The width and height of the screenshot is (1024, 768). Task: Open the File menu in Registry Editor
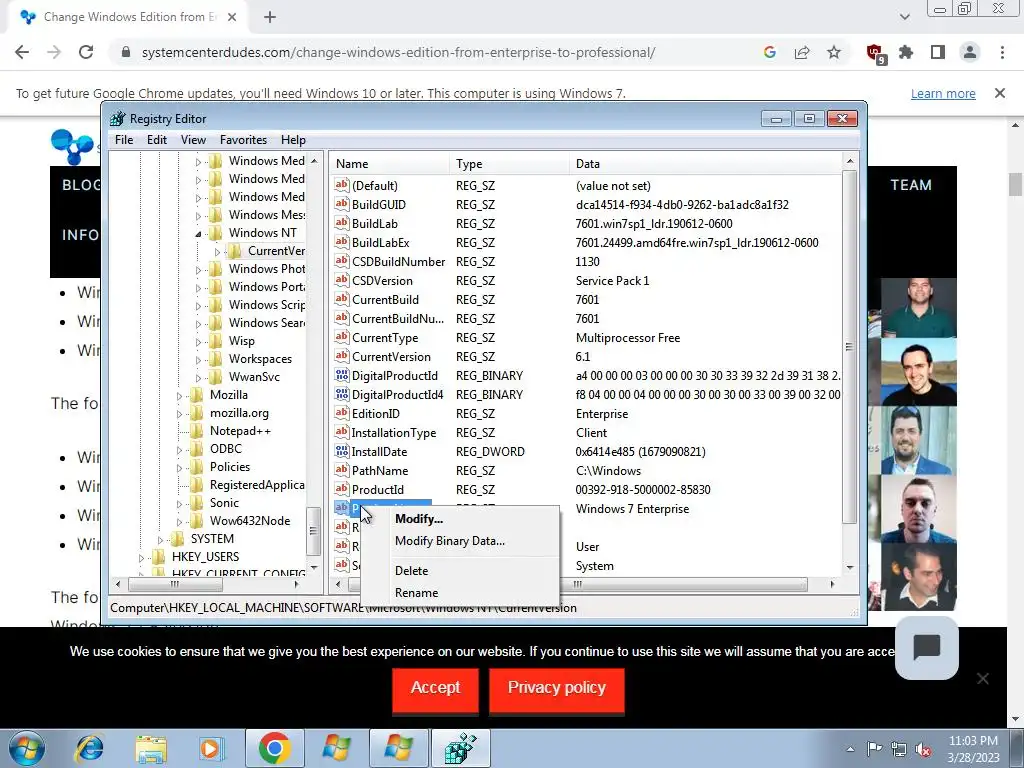123,140
